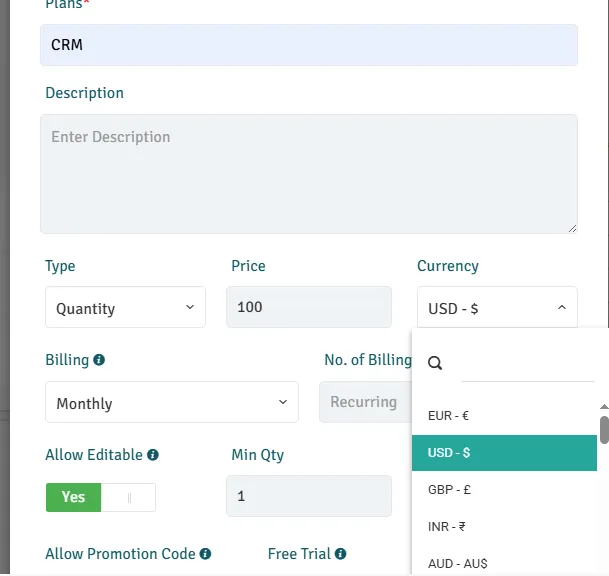This screenshot has height=576, width=609.
Task: Click the Price label
Action: coord(248,266)
